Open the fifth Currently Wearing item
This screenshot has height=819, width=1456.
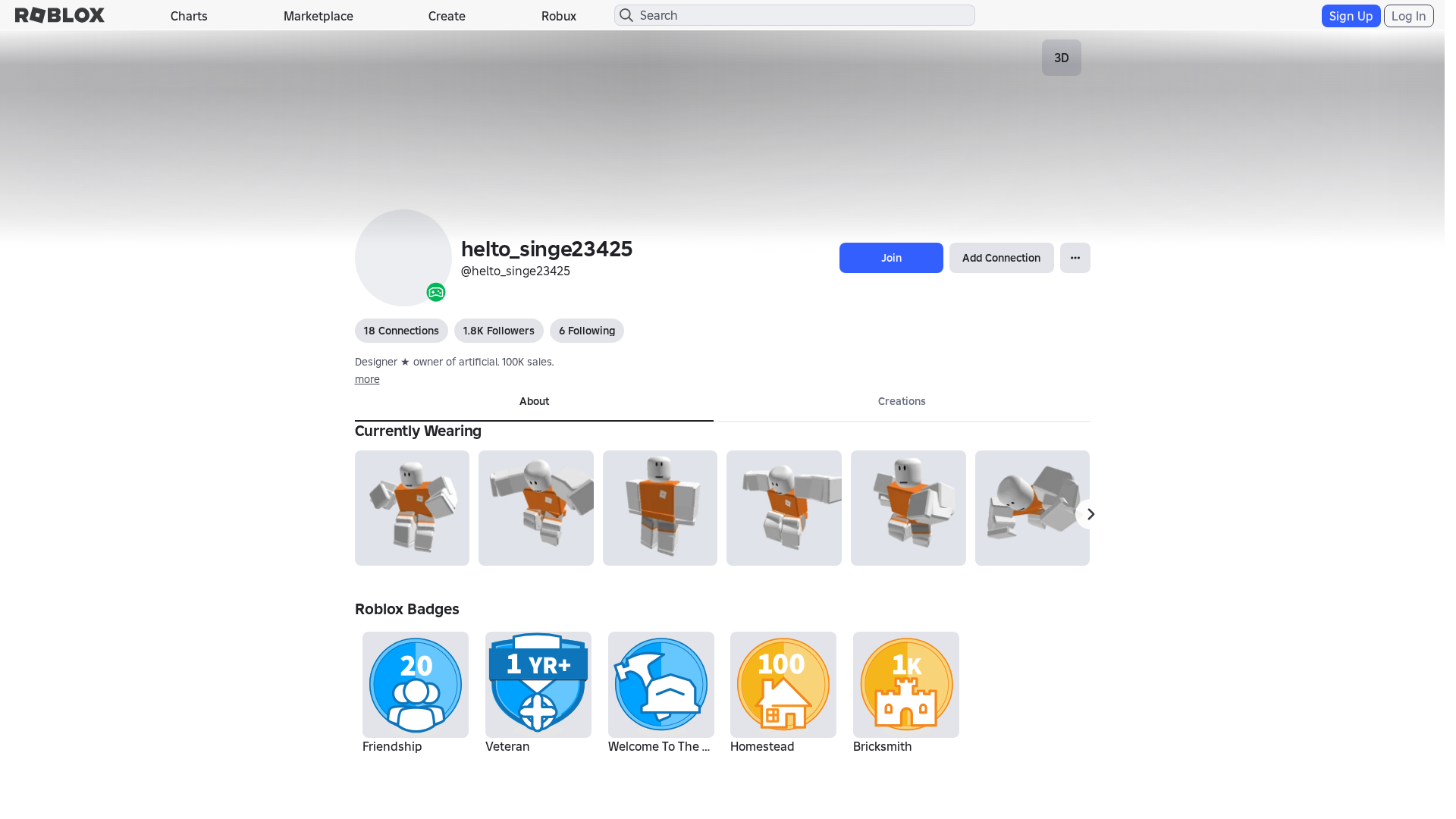[x=908, y=508]
